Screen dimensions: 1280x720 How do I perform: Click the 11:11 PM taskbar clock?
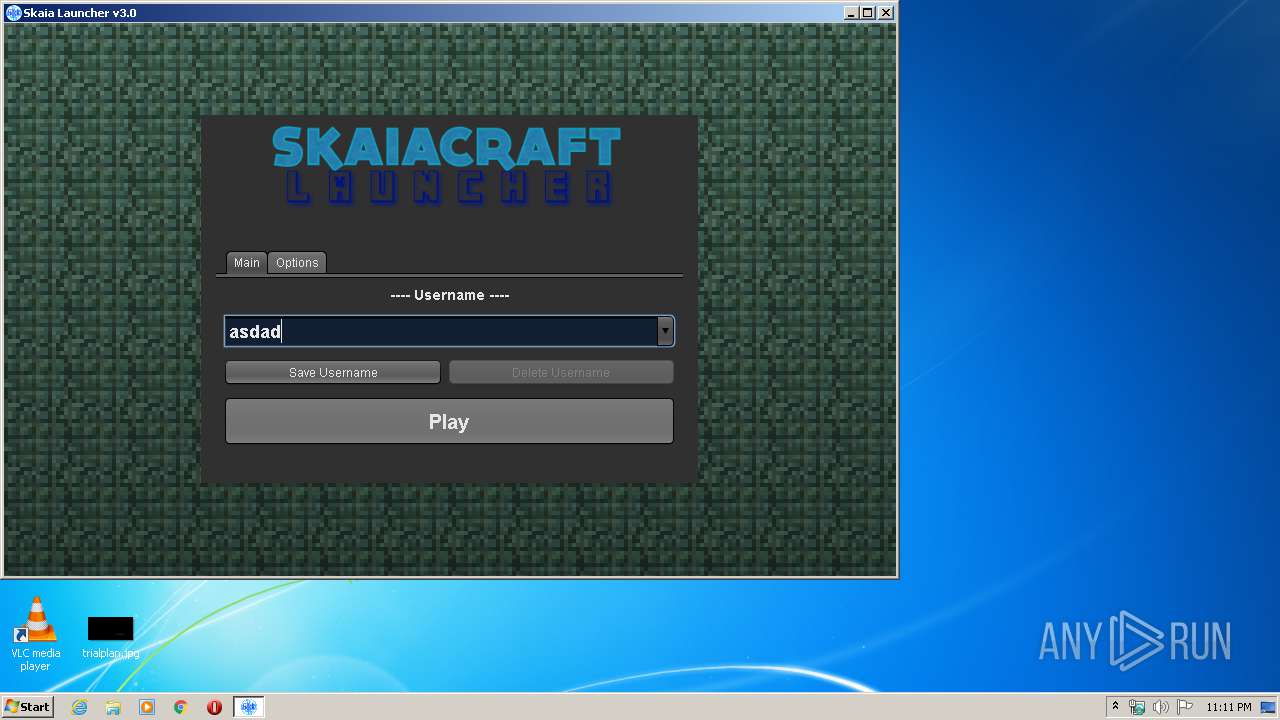point(1228,707)
